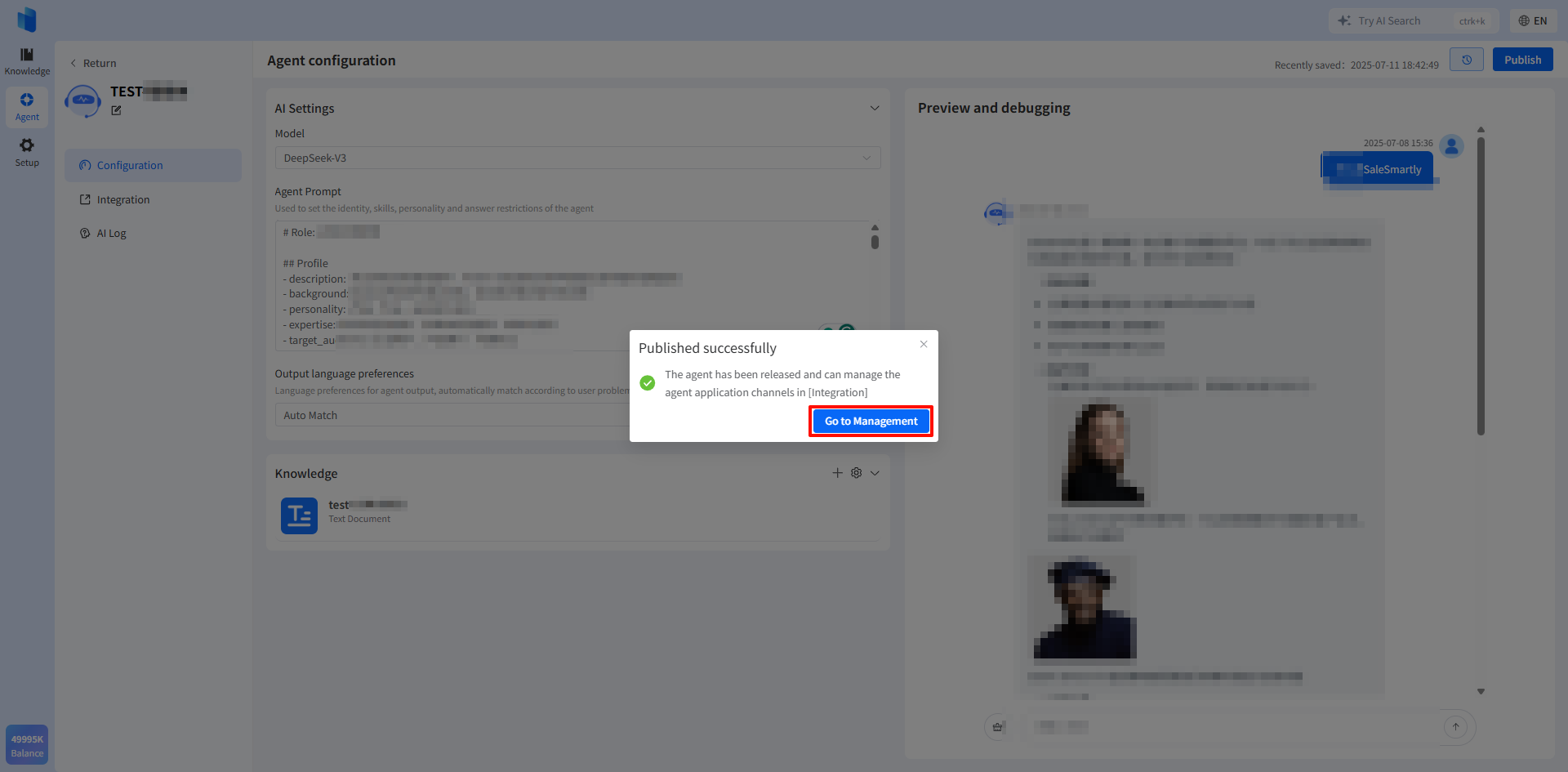Click the 'Output language preferences' label

pyautogui.click(x=344, y=373)
